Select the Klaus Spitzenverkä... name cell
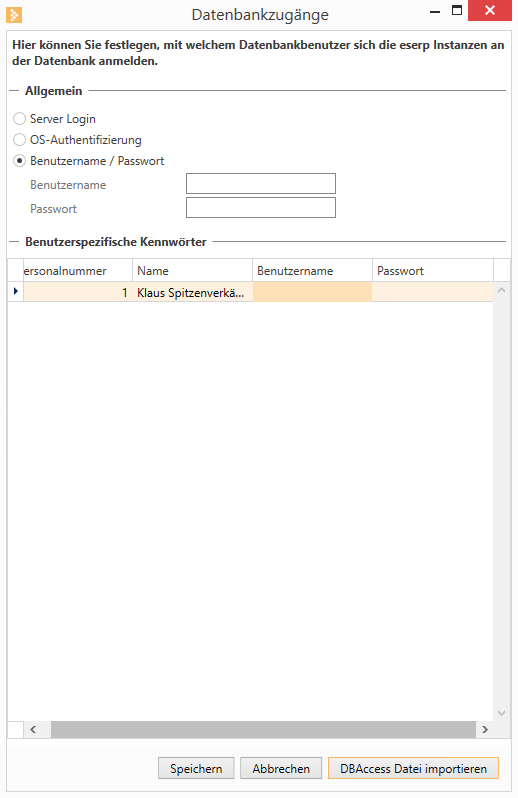The width and height of the screenshot is (518, 798). [x=192, y=293]
